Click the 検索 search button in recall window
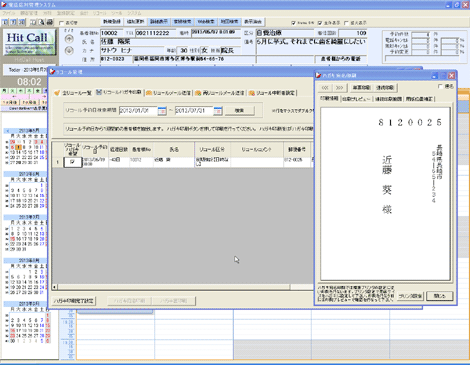 [x=240, y=111]
